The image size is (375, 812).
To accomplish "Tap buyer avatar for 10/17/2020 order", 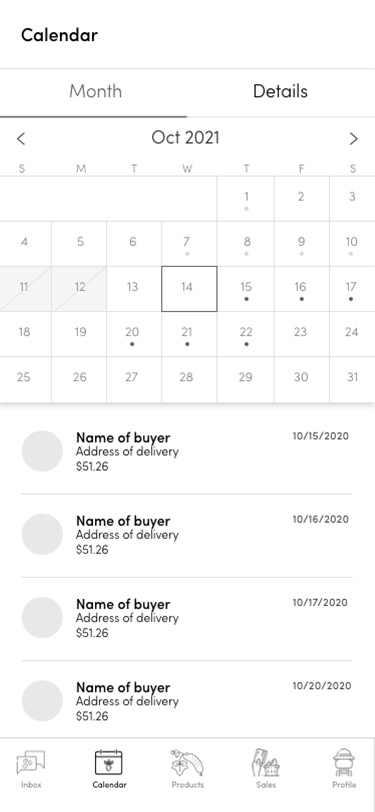I will click(x=42, y=617).
